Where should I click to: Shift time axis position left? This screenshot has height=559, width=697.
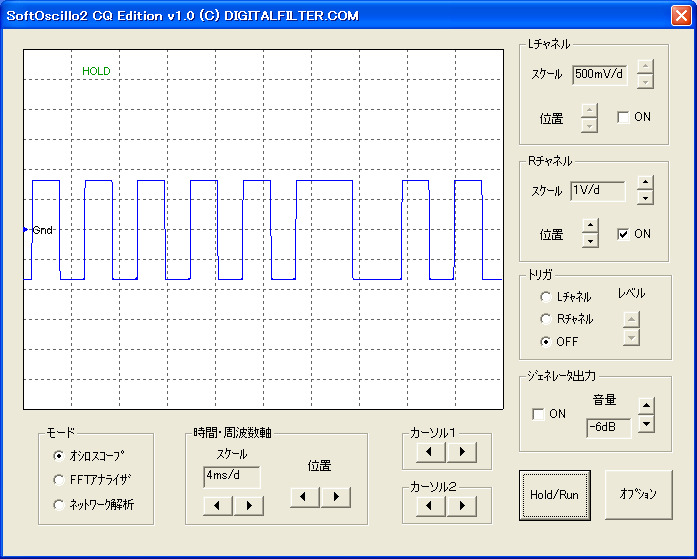click(x=305, y=496)
